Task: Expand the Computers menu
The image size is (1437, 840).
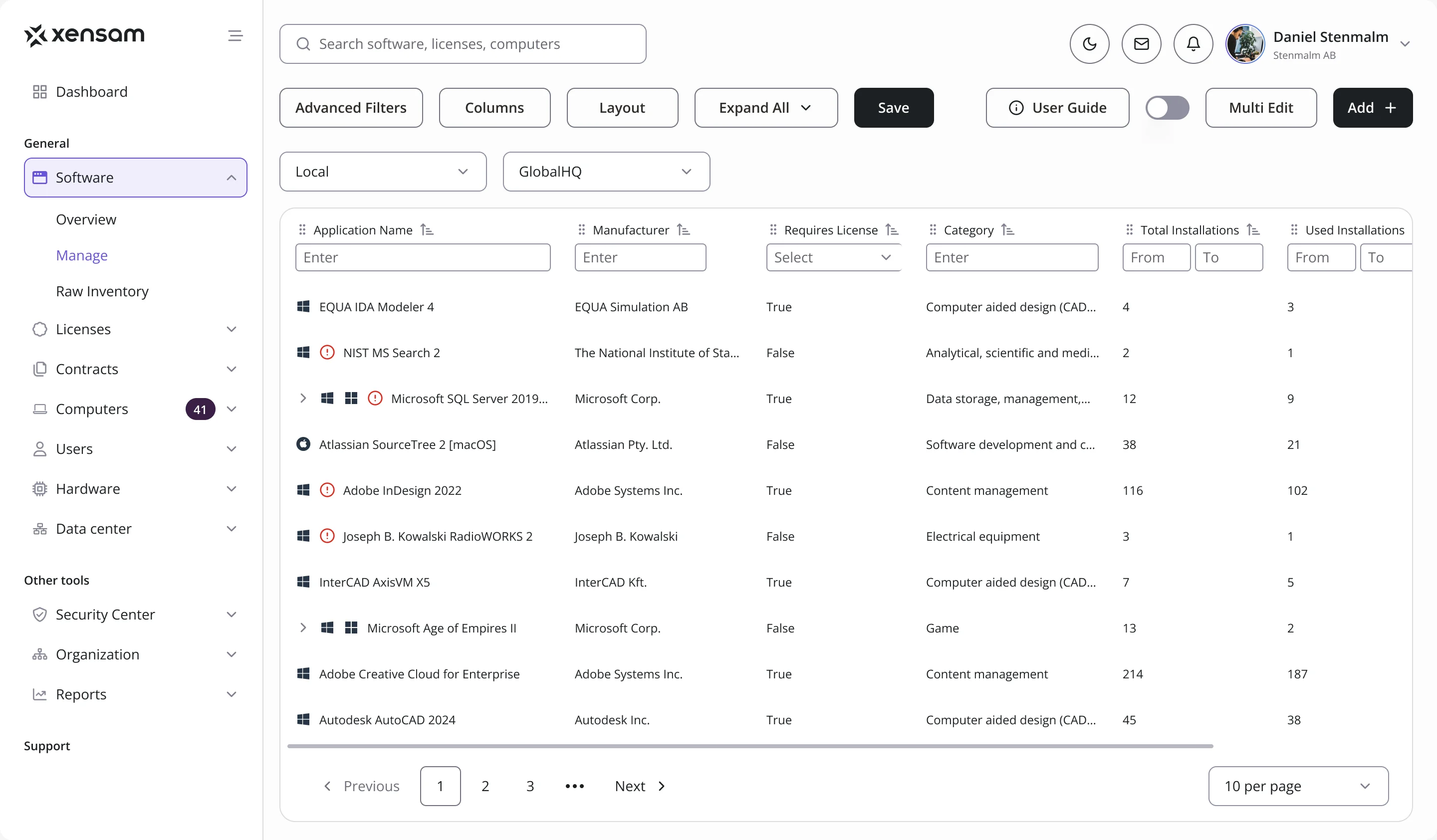Action: point(232,409)
